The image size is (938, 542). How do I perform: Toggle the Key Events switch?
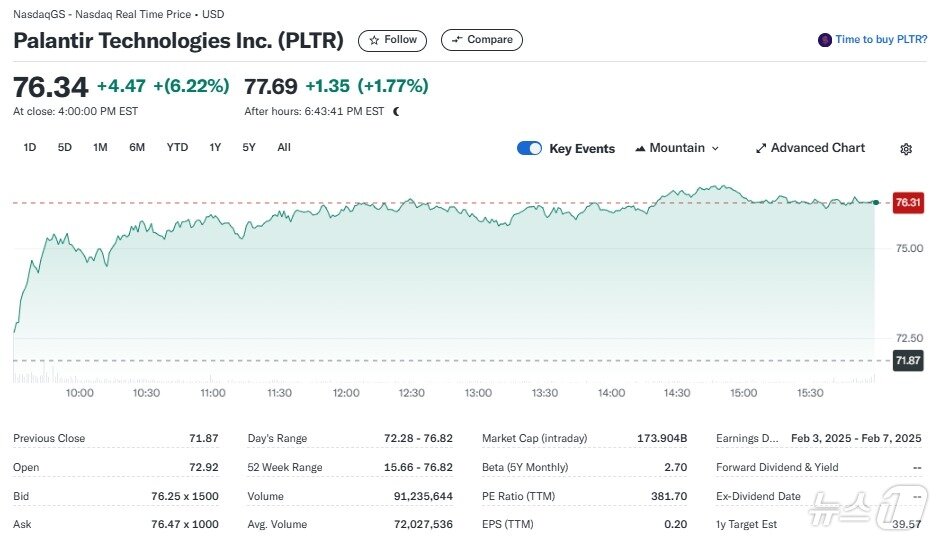[529, 148]
